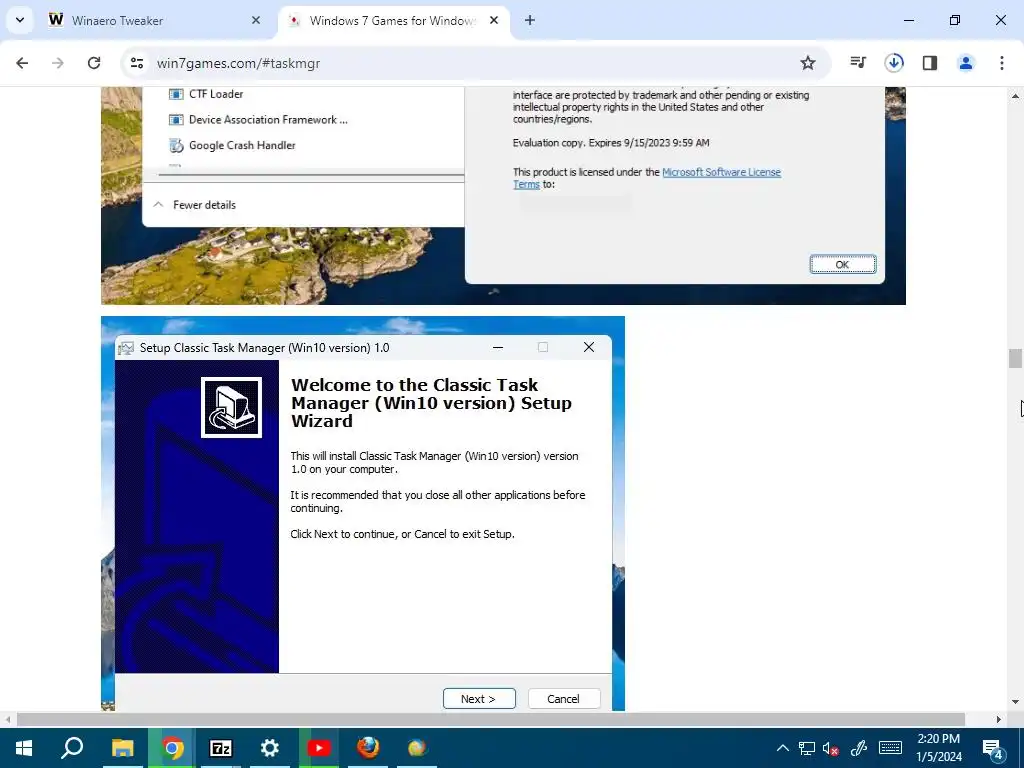Show hidden system tray icons

(x=782, y=748)
